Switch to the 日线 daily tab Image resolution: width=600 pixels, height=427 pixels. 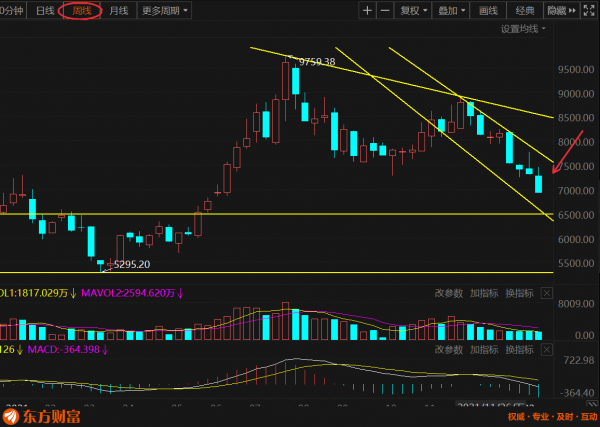pos(45,10)
